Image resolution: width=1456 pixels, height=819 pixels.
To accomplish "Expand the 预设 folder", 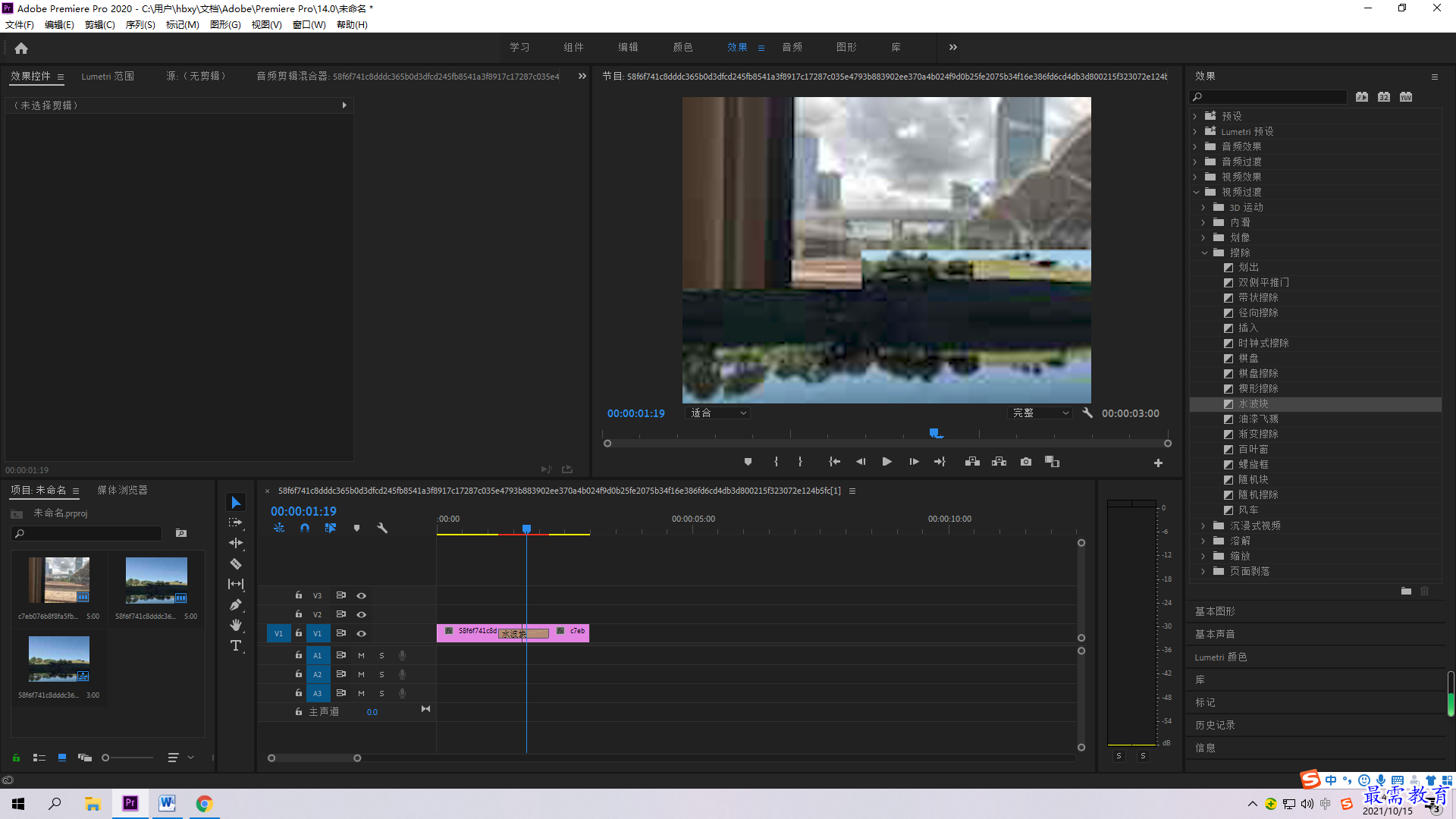I will point(1195,116).
